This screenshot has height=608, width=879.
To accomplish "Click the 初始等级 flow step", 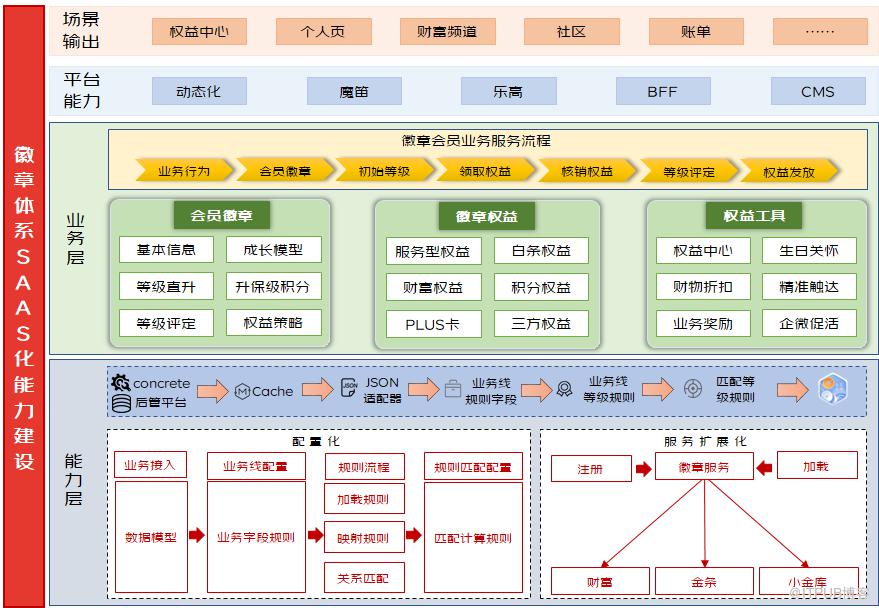I will click(385, 171).
